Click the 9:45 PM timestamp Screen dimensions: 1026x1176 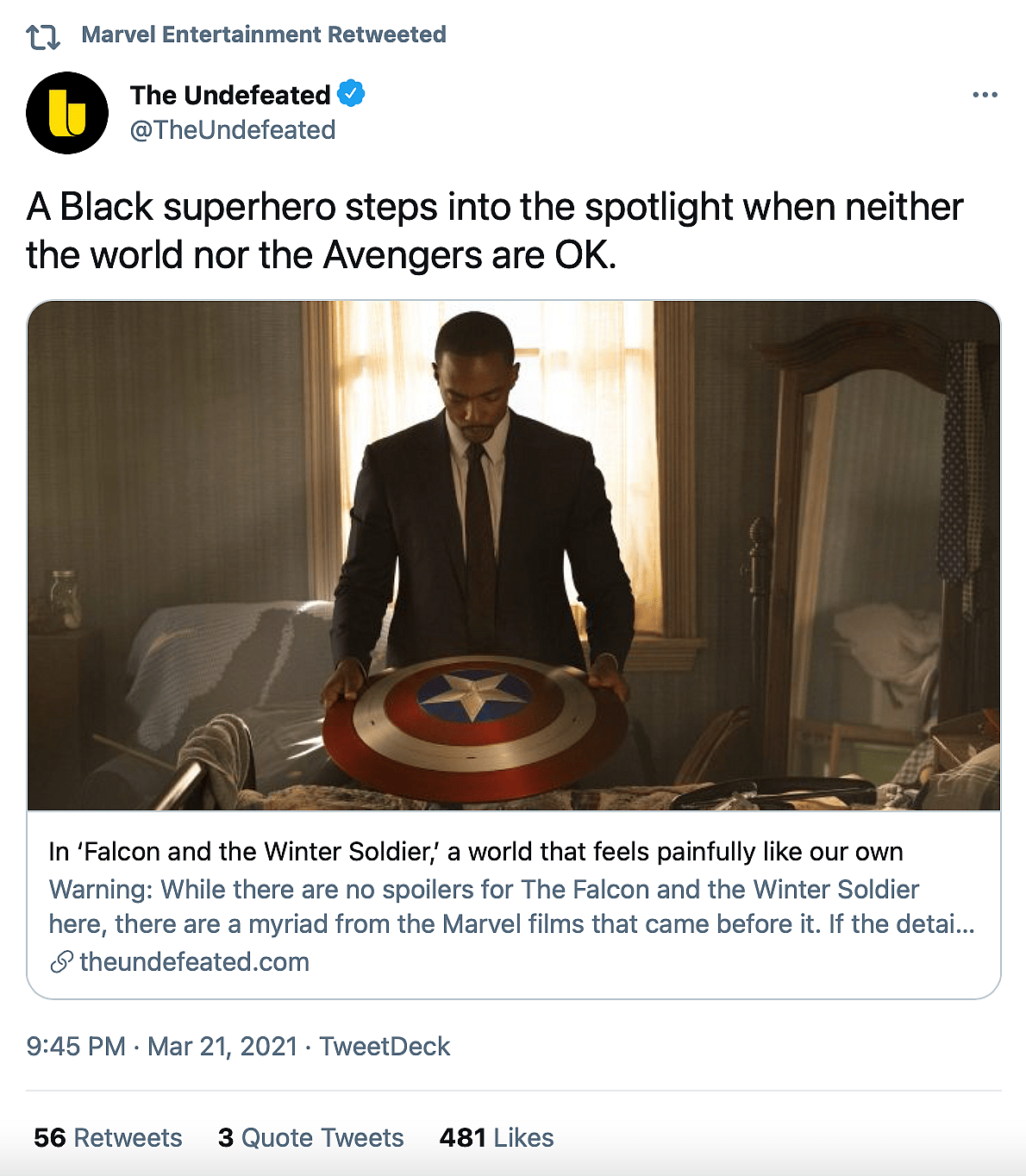(x=76, y=1047)
